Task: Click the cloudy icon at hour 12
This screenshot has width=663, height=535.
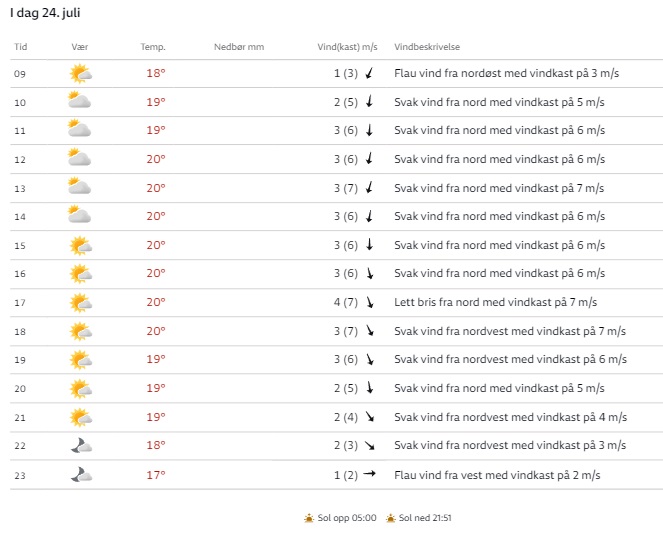Action: click(x=79, y=159)
